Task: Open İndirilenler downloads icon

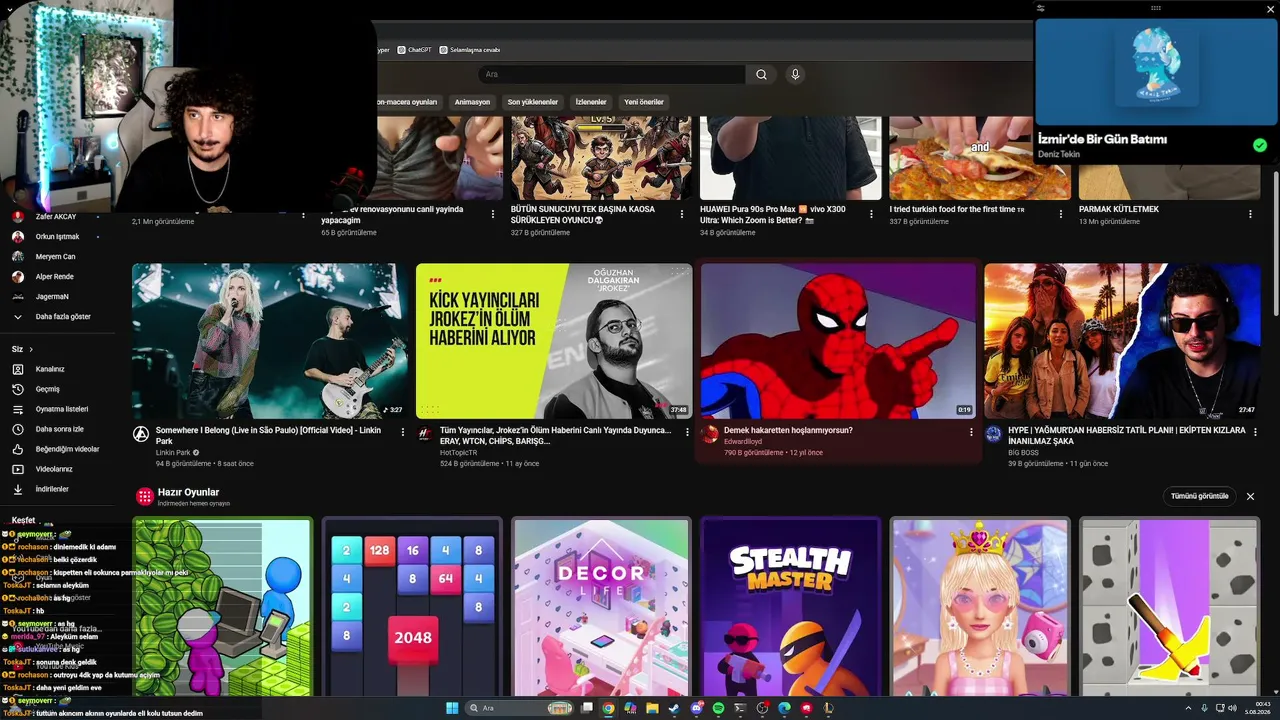Action: click(x=17, y=489)
